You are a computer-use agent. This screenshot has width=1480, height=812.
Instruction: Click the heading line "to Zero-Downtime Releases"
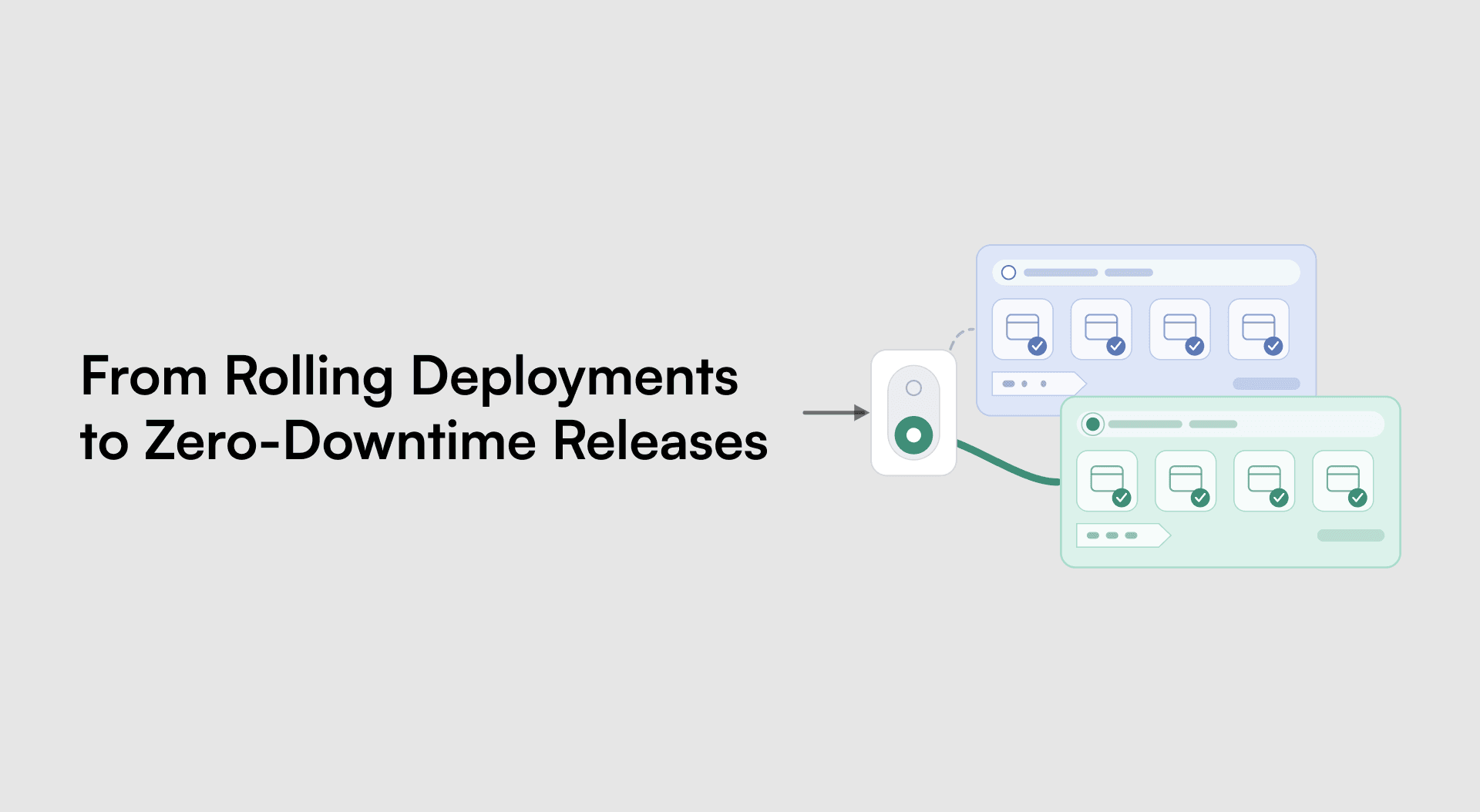point(424,441)
